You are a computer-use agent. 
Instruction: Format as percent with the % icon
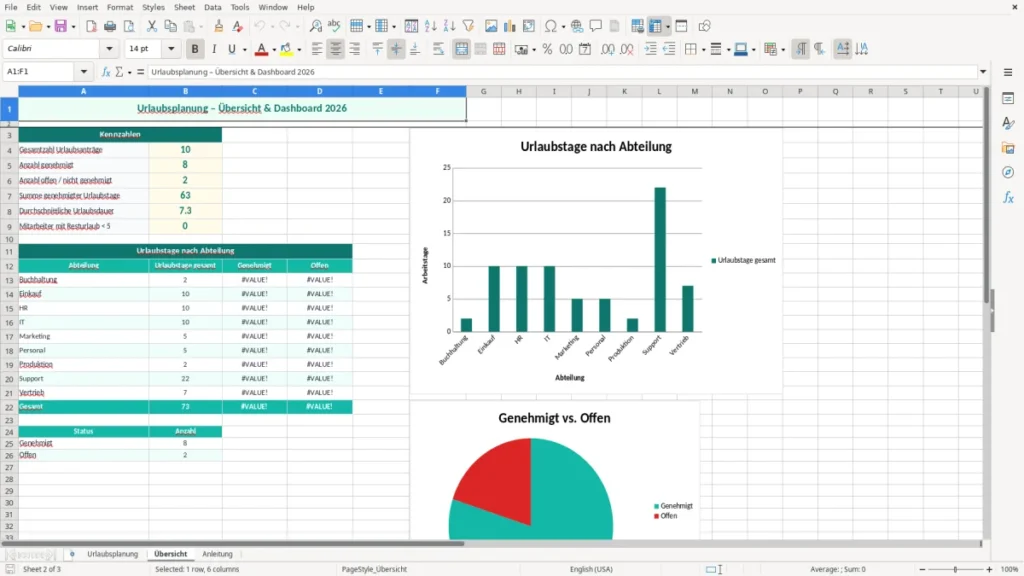pos(547,49)
